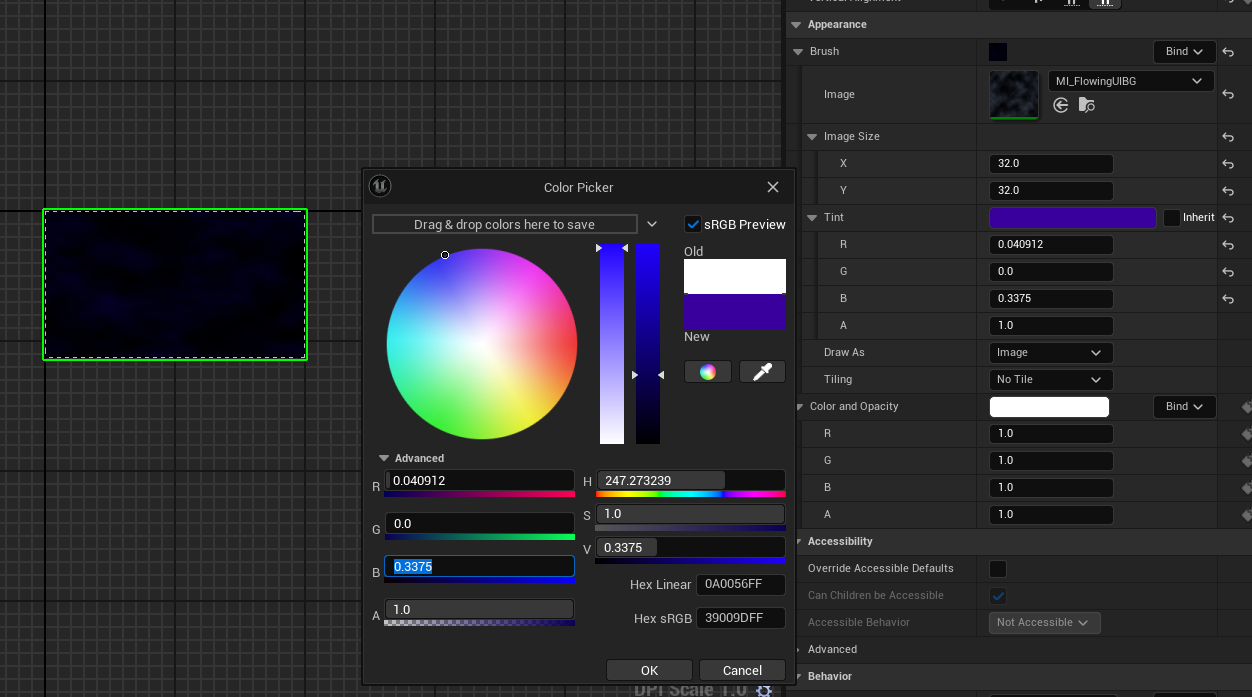1252x697 pixels.
Task: Open the MI_FlowingUIBG image asset dropdown
Action: pos(1131,81)
